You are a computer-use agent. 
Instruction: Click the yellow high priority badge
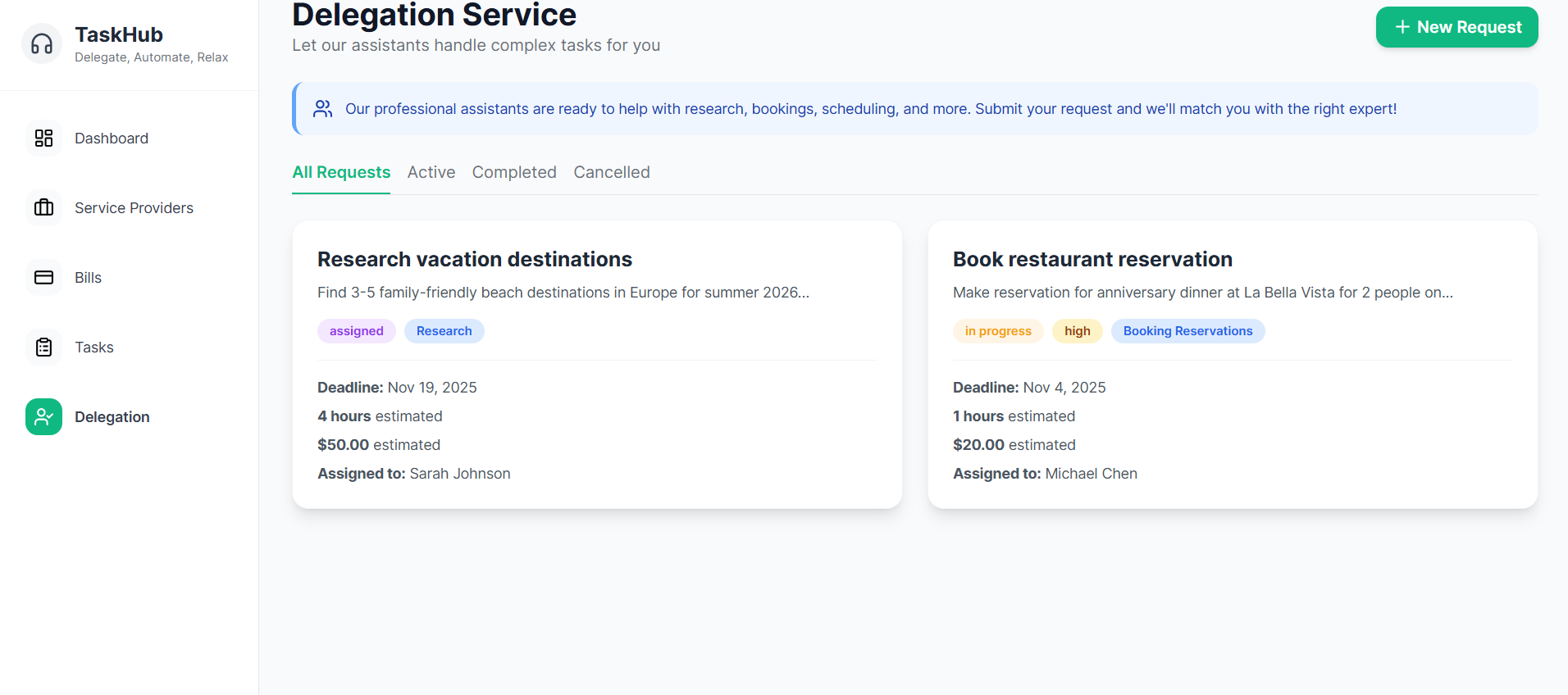pyautogui.click(x=1077, y=331)
